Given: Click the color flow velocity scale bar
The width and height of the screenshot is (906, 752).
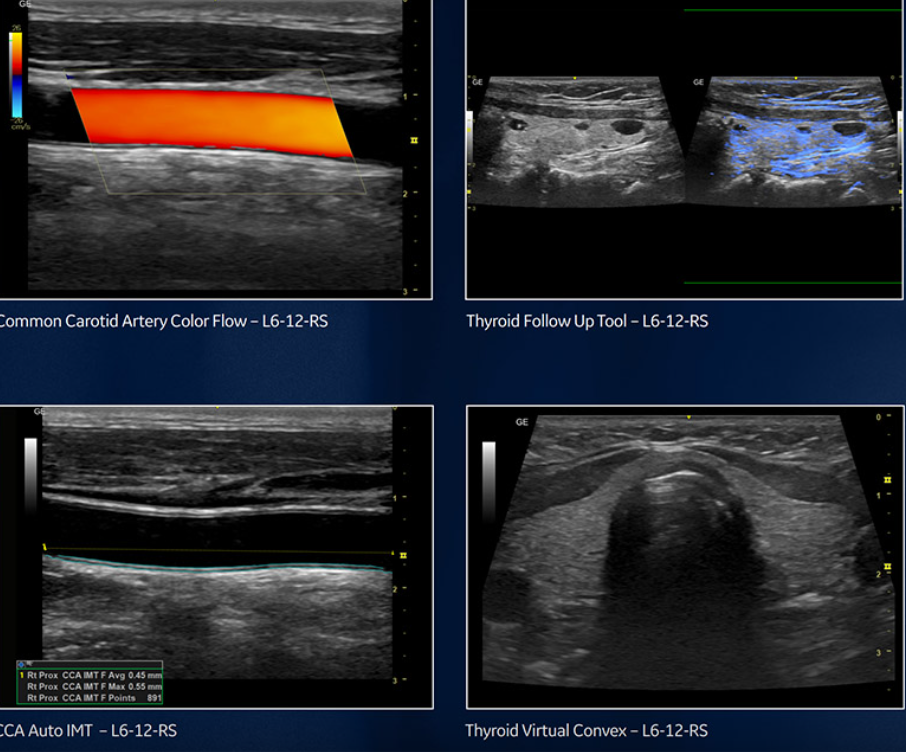Looking at the screenshot, I should point(15,75).
